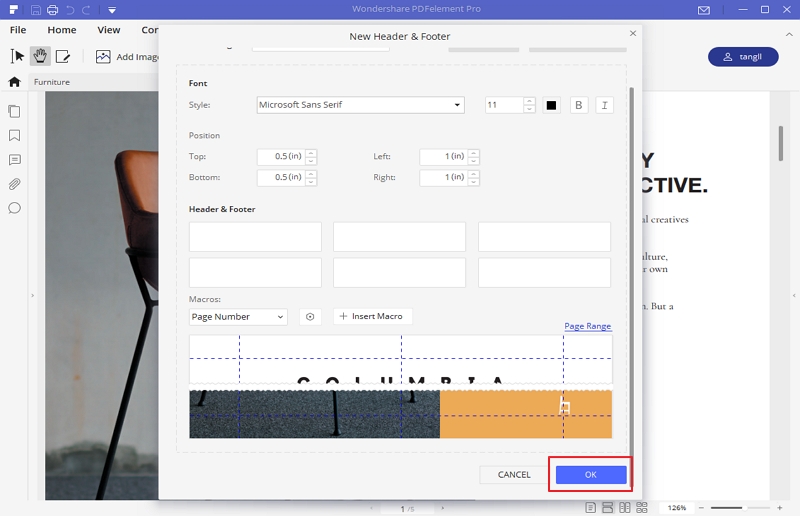The width and height of the screenshot is (800, 516).
Task: Click CANCEL in the dialog
Action: [514, 475]
